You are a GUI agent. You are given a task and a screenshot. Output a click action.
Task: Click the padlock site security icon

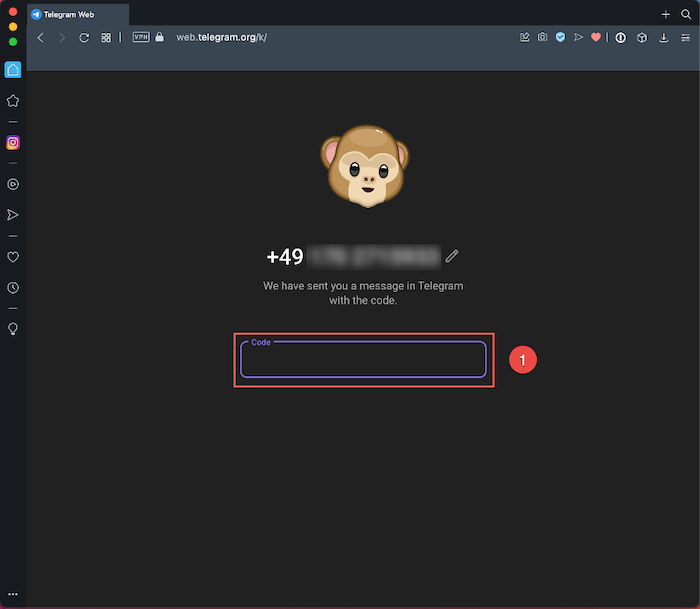[159, 37]
